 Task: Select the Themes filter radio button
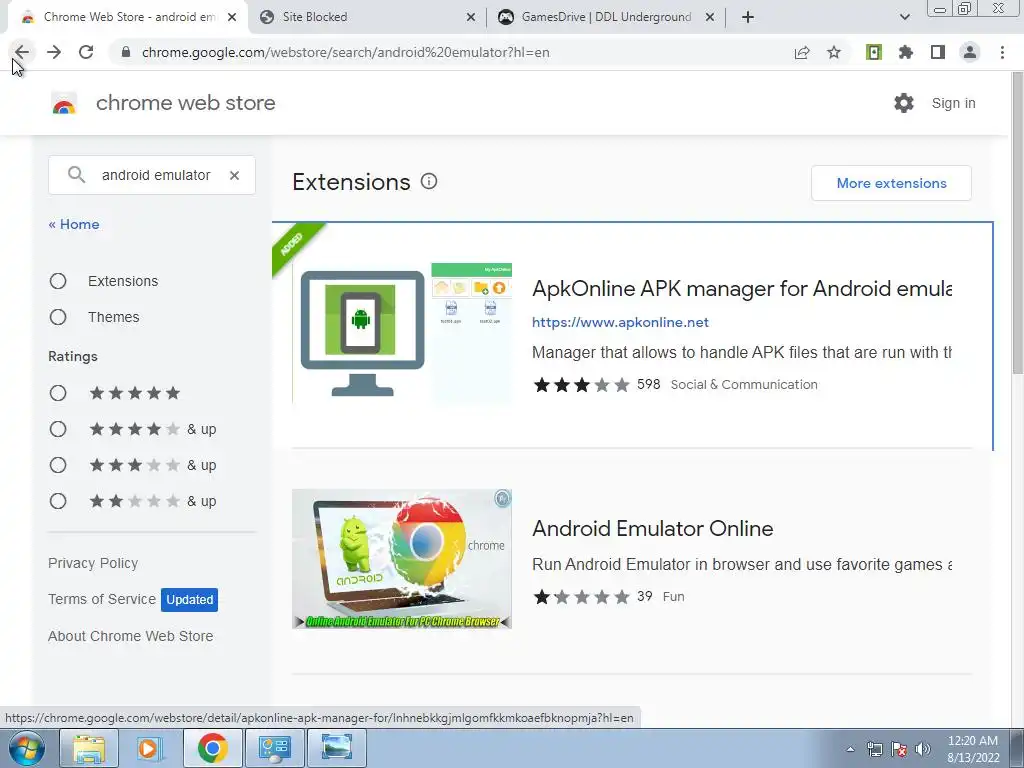tap(58, 317)
